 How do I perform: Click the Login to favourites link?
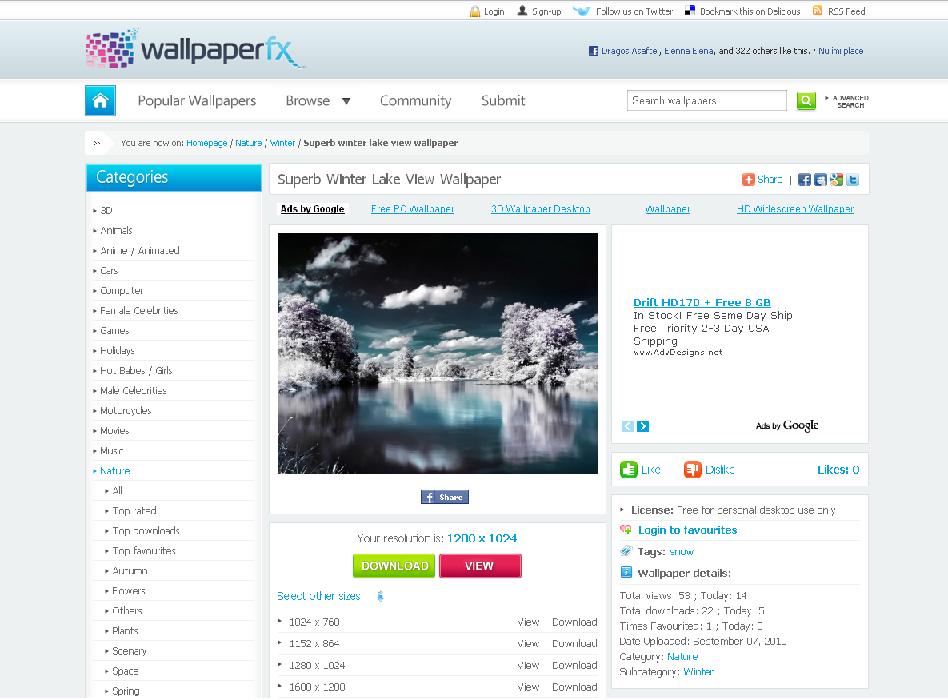pos(687,530)
